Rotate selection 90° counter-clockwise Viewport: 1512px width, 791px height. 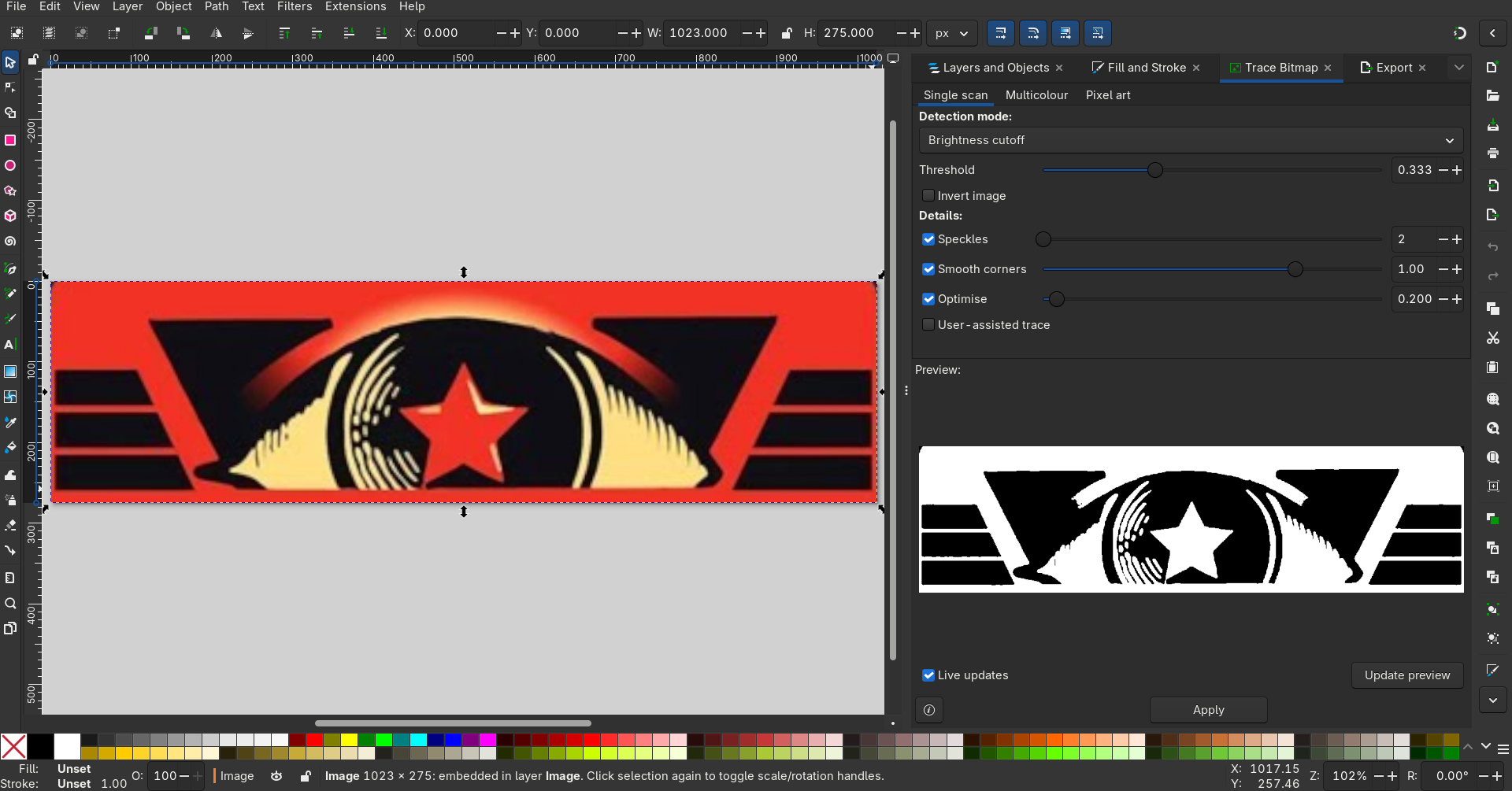pos(150,33)
